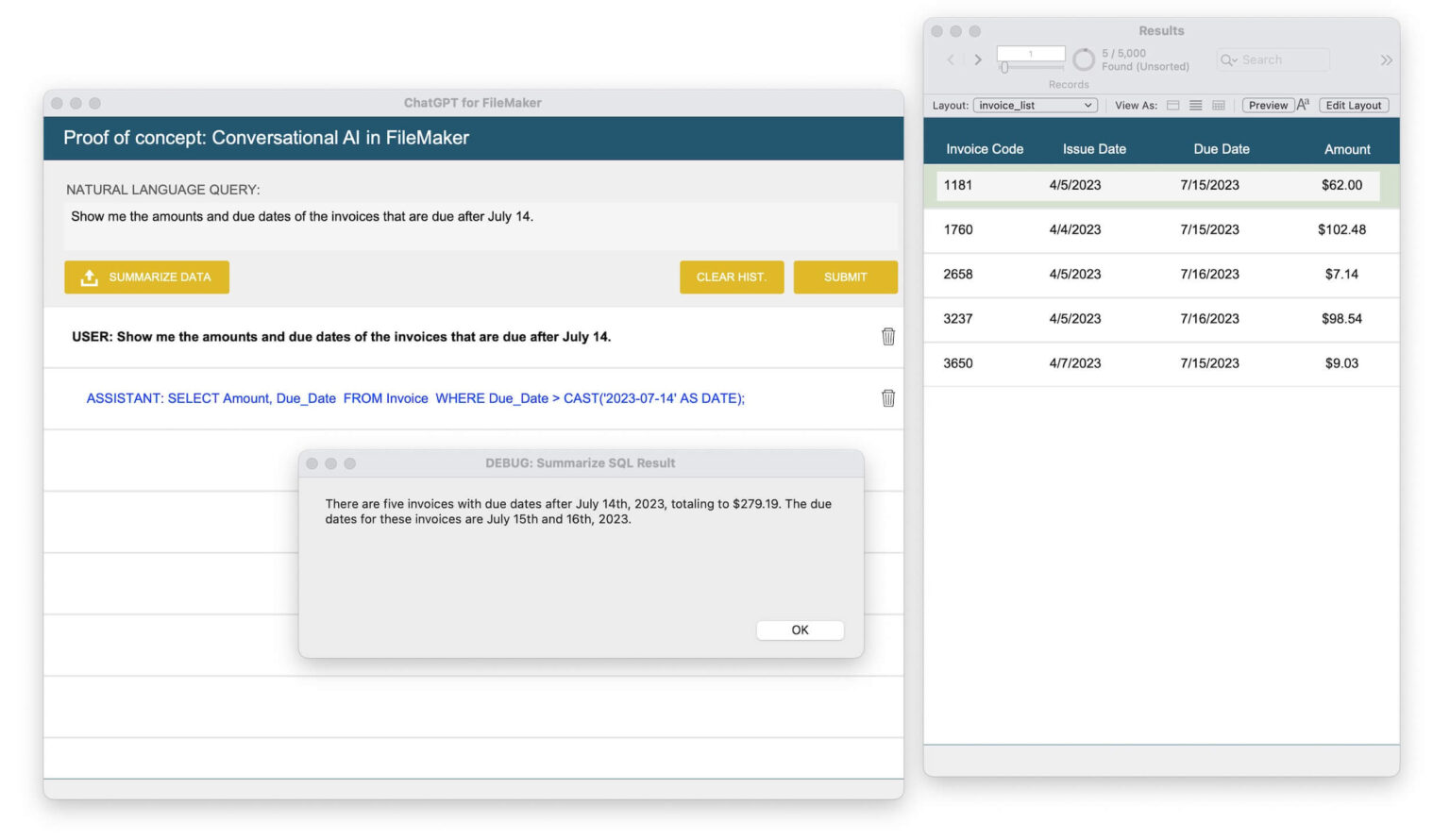Click the SUBMIT button
Viewport: 1450px width, 840px height.
[x=845, y=277]
